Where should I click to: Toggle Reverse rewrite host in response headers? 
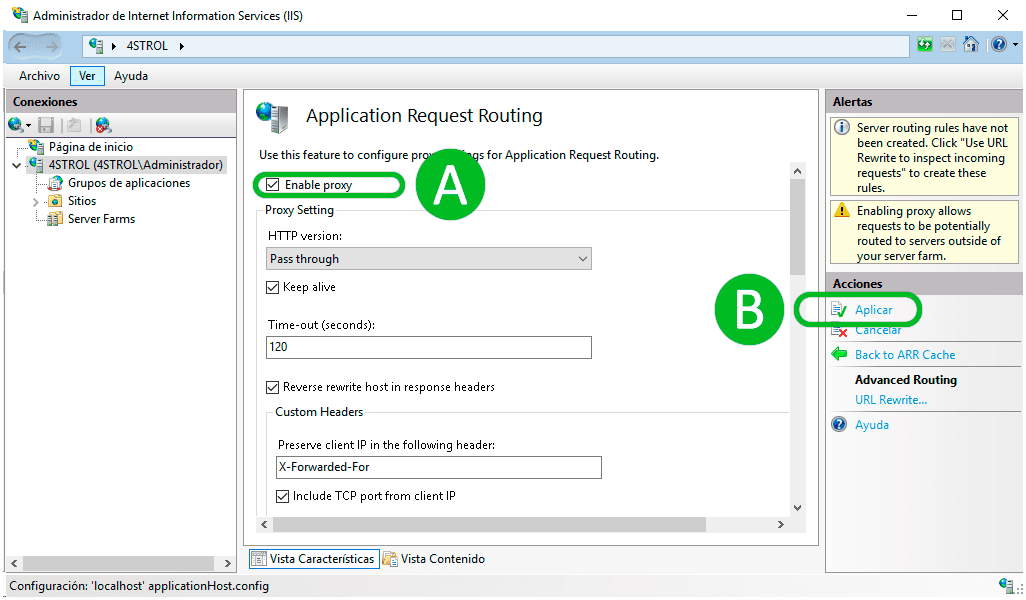click(273, 387)
